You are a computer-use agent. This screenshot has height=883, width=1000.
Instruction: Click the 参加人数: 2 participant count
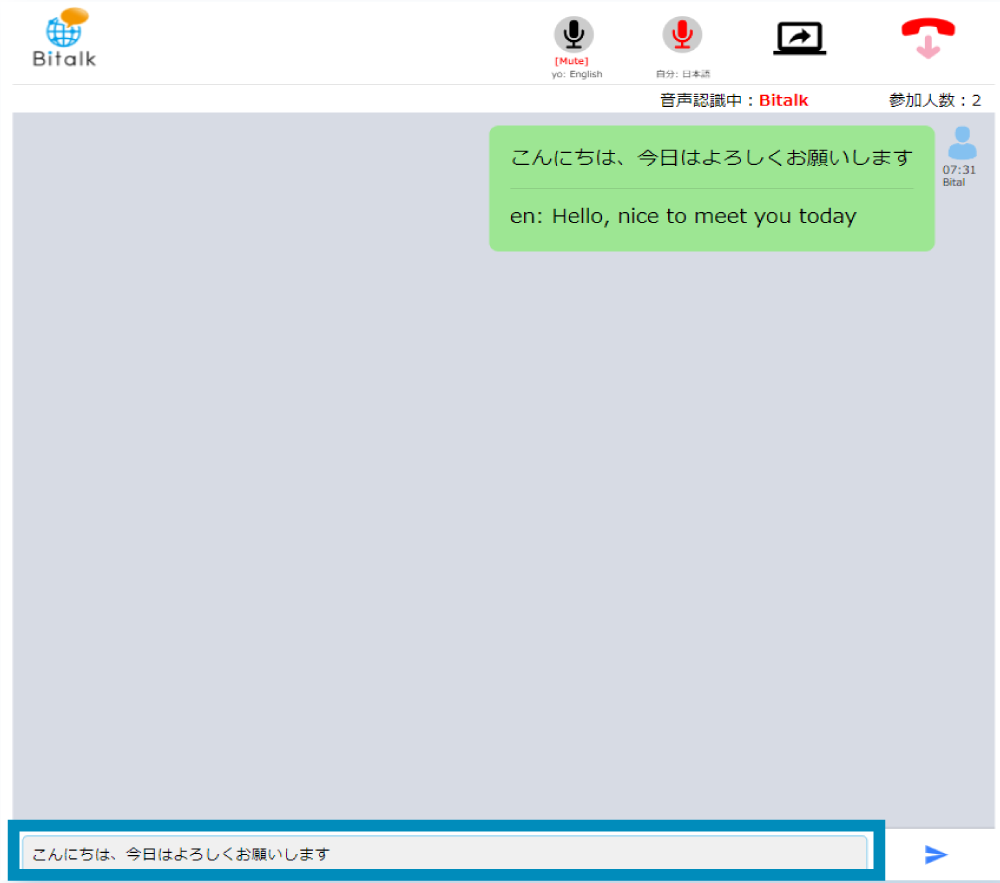(x=934, y=100)
